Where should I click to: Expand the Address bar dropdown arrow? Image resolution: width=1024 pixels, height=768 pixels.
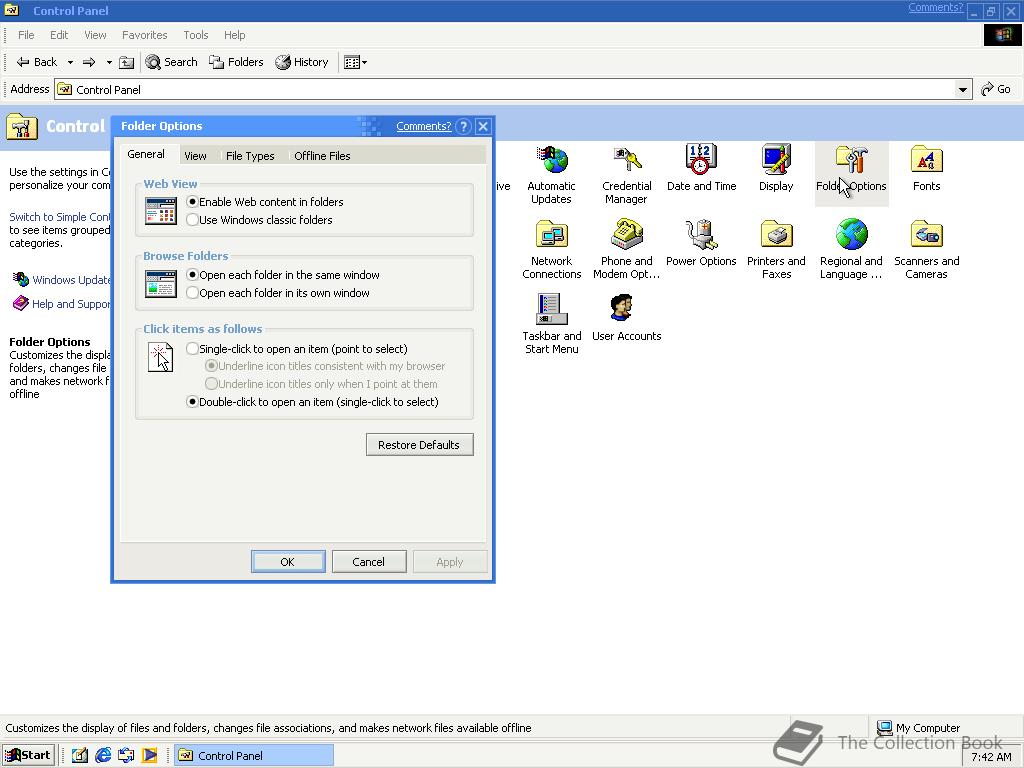tap(963, 89)
